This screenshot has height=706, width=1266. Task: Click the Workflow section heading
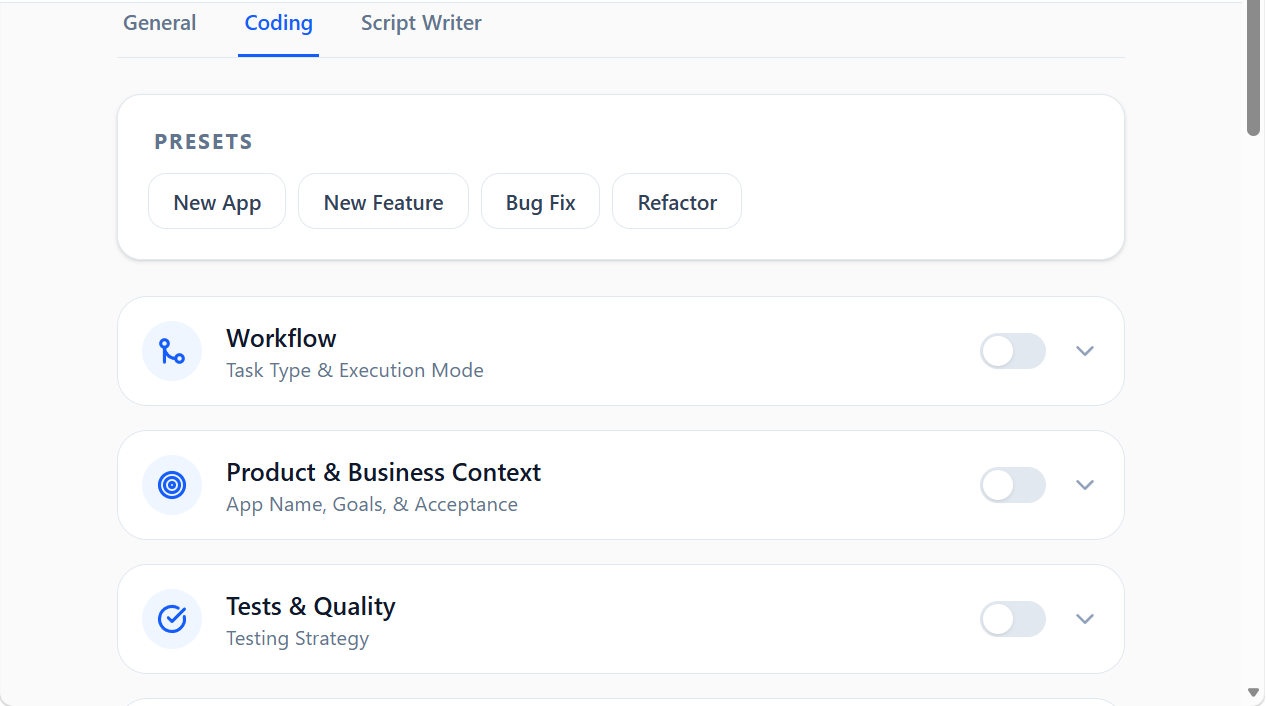tap(281, 338)
